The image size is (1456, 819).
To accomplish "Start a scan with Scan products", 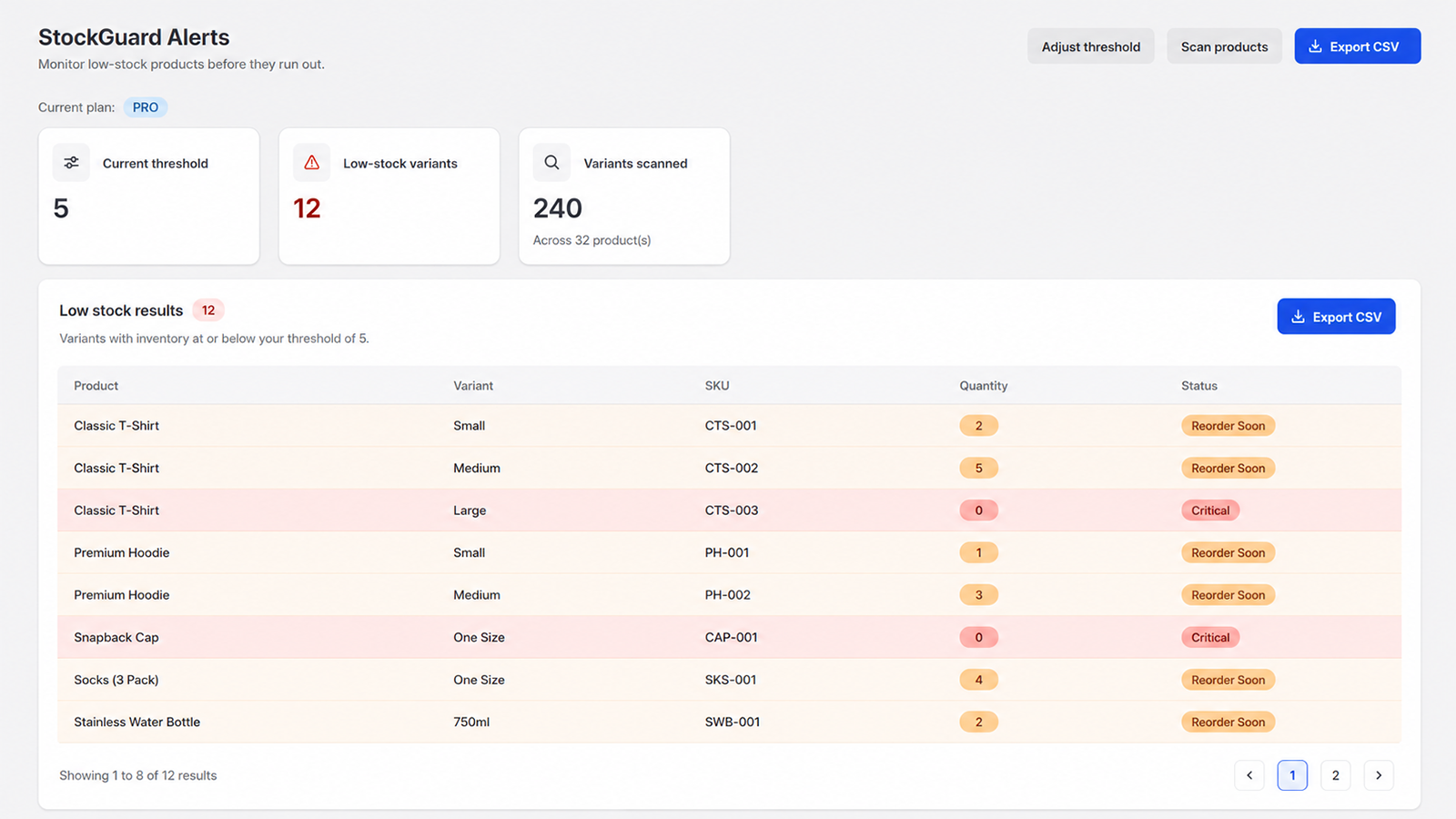I will point(1224,46).
